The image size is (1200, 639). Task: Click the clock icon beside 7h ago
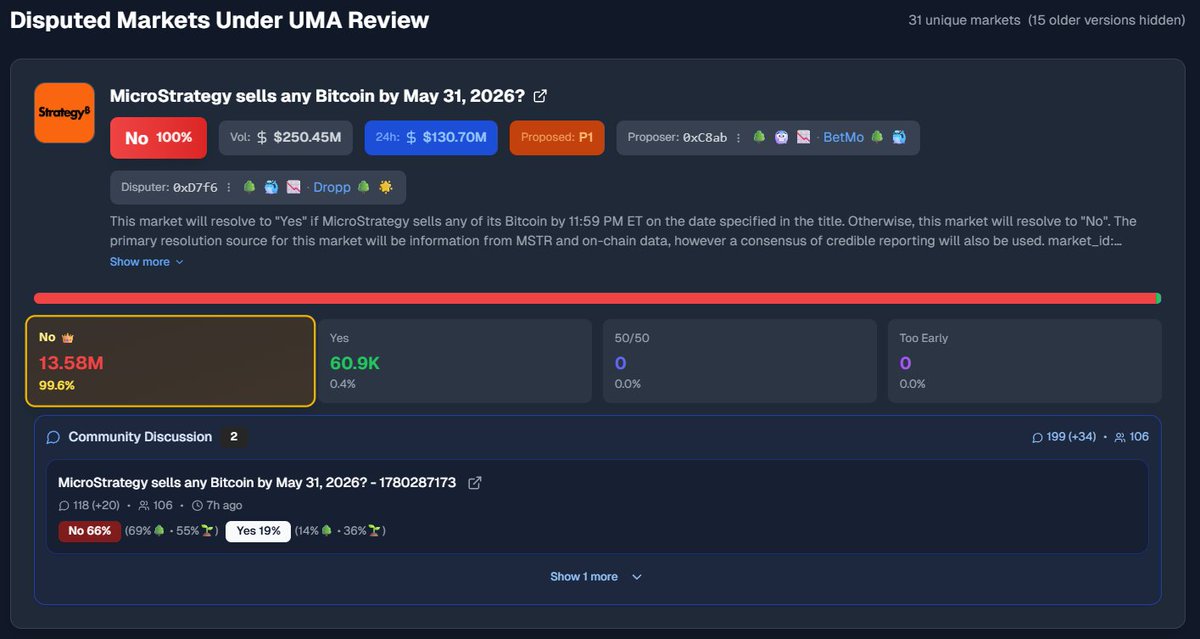click(x=197, y=505)
